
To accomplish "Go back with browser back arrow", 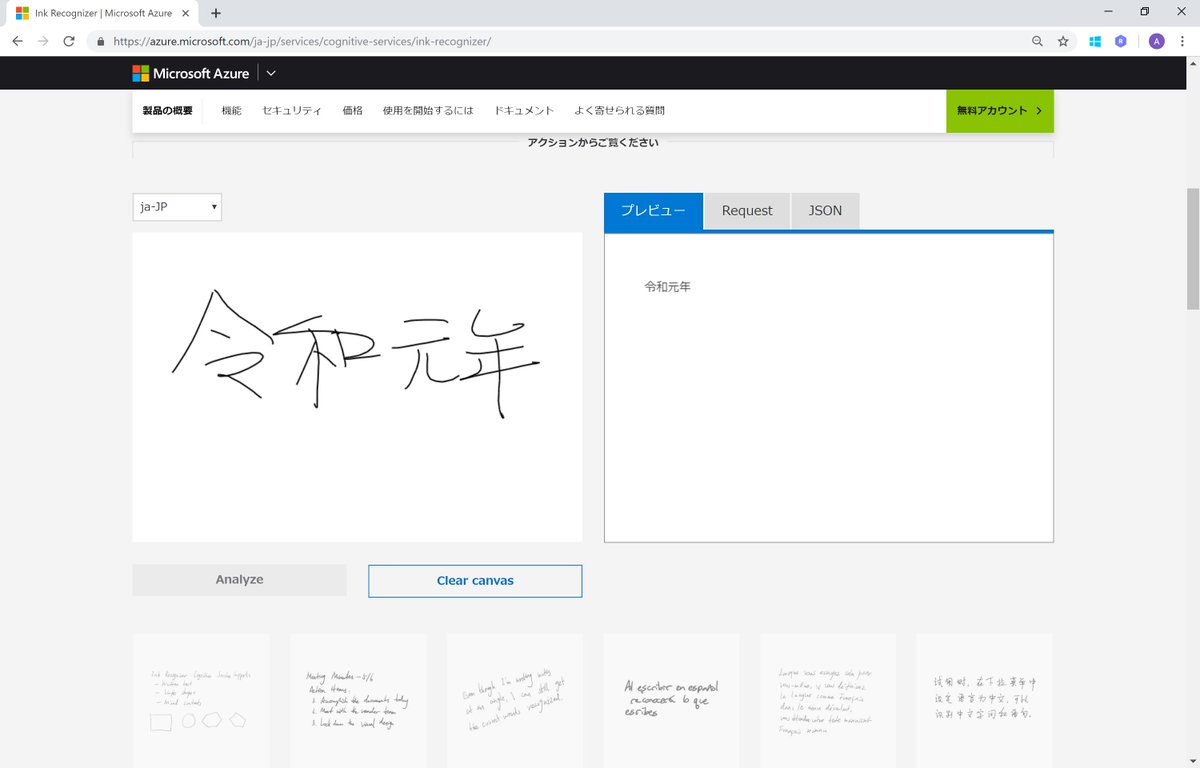I will pos(17,41).
